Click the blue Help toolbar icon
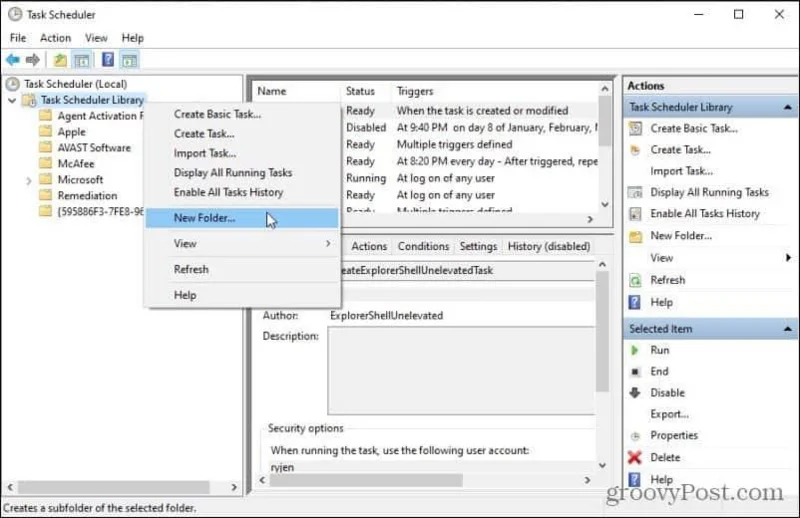Image resolution: width=800 pixels, height=518 pixels. (108, 60)
